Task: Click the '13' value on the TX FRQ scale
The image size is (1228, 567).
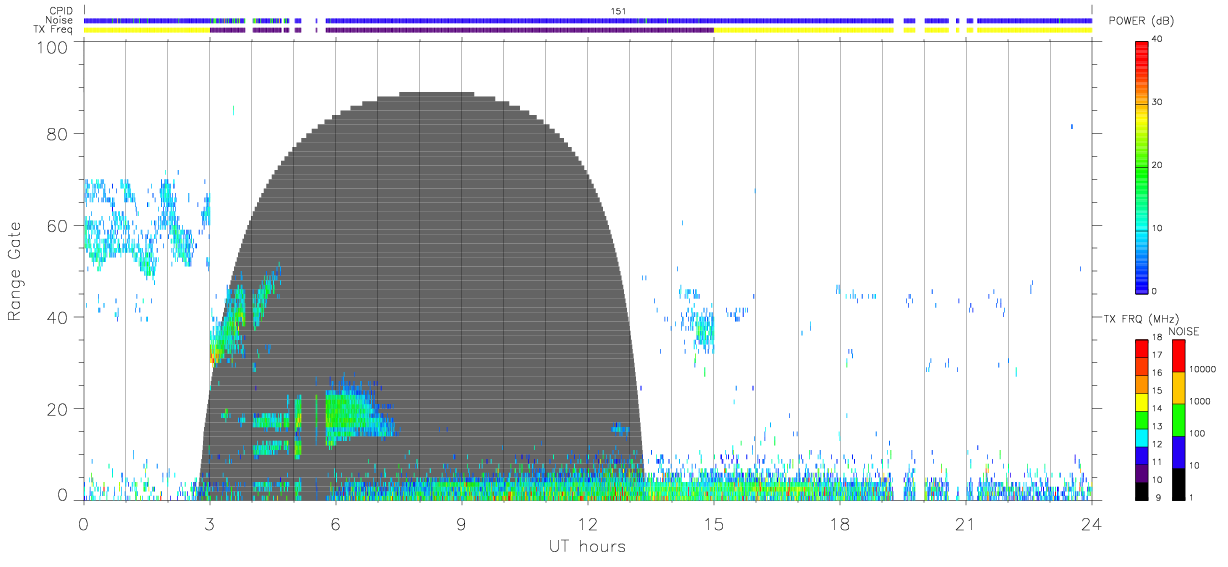Action: click(1157, 427)
